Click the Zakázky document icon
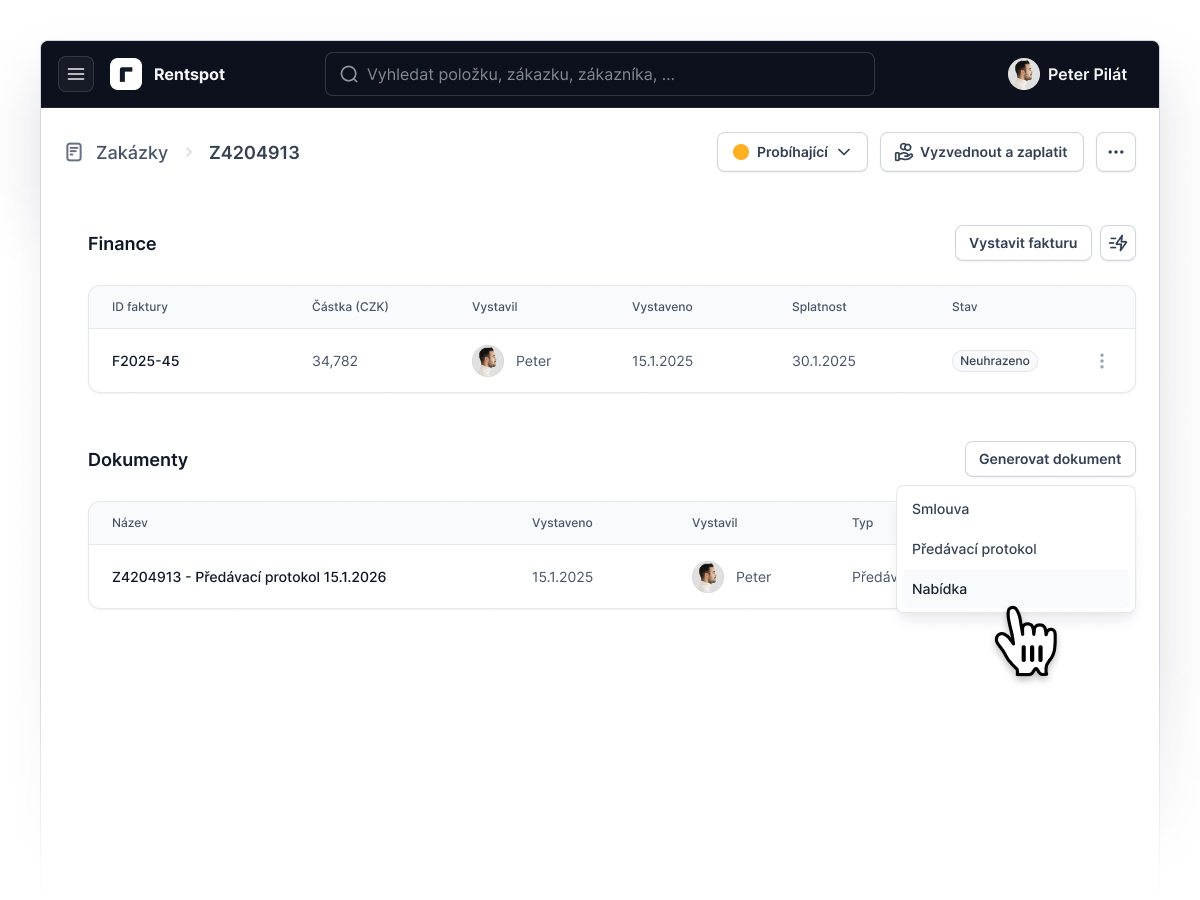This screenshot has width=1200, height=900. click(x=73, y=153)
